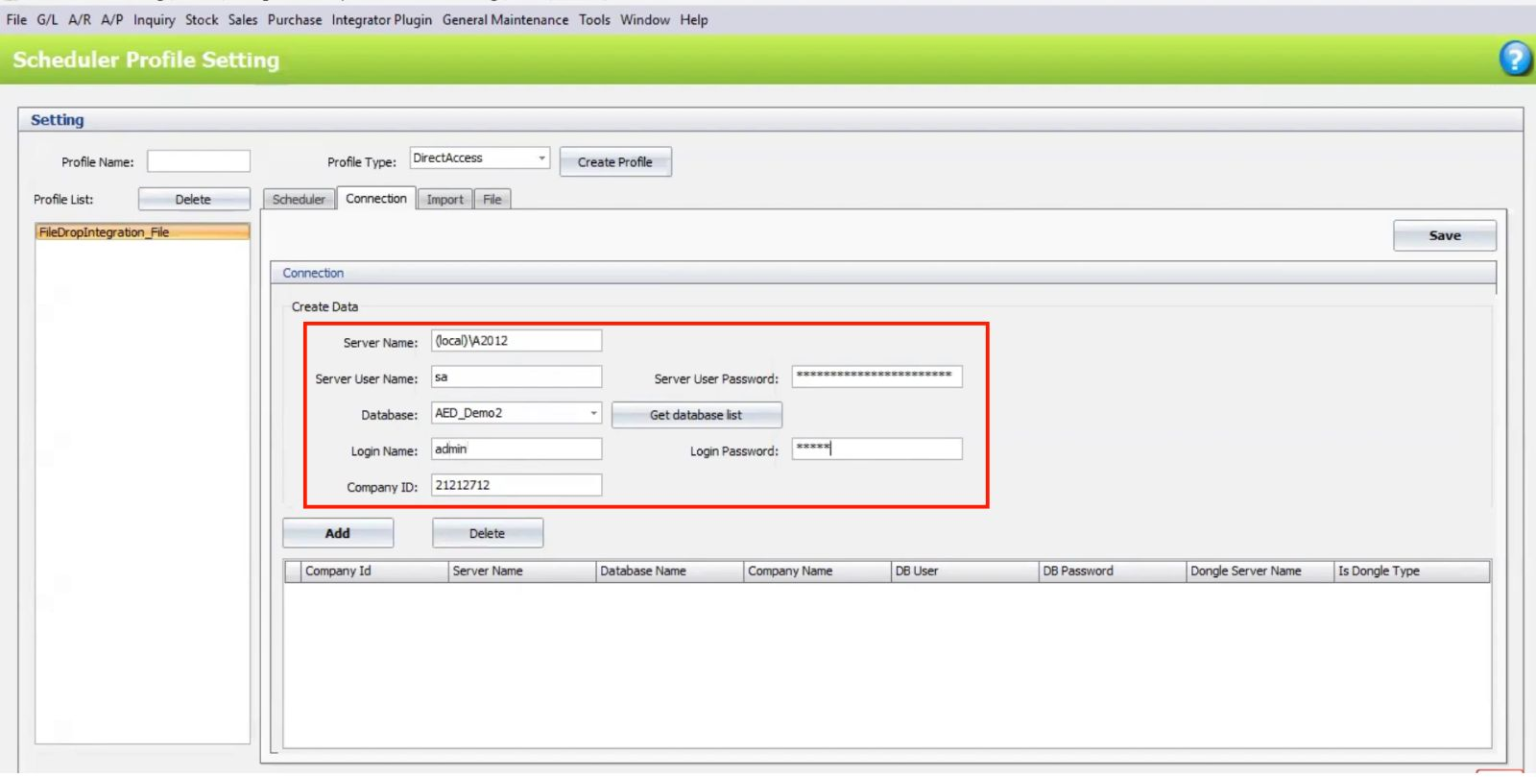Open the G/L menu
Screen dimensions: 1536x777
48,21
